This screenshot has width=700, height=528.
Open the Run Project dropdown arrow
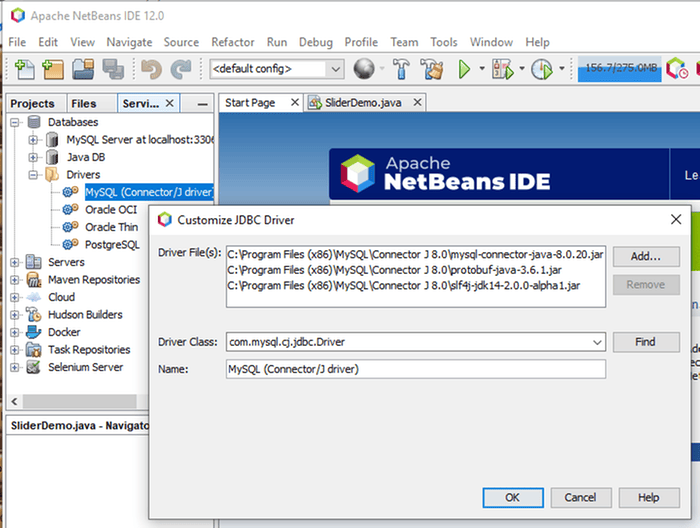tap(482, 69)
